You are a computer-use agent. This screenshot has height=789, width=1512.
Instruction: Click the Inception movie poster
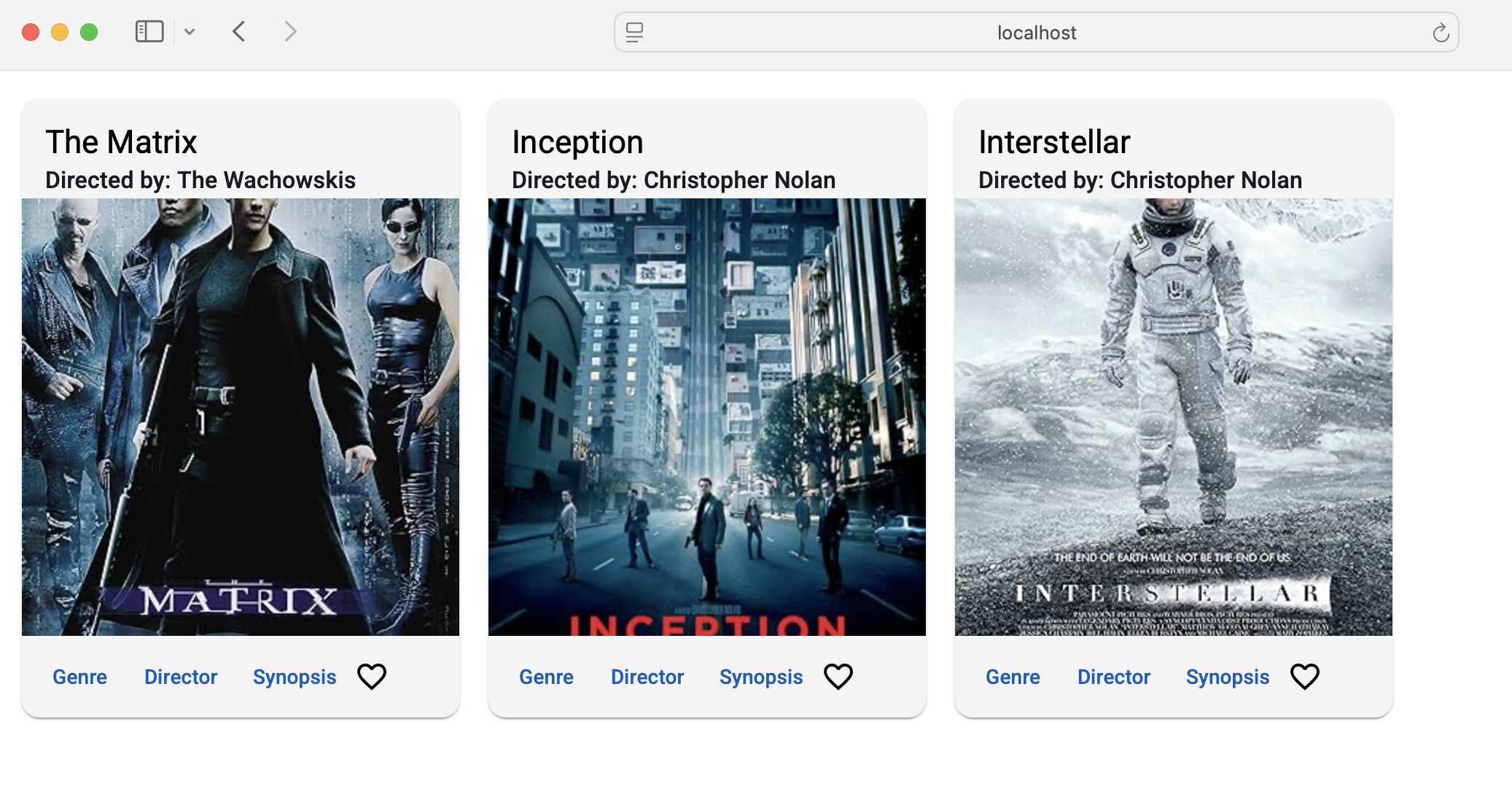coord(706,416)
